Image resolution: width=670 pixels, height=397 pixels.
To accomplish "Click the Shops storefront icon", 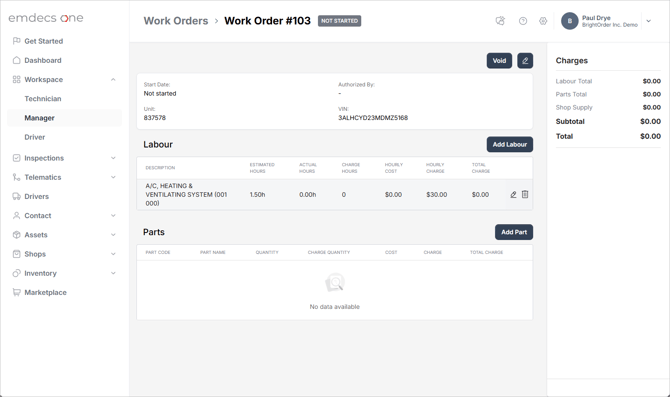I will point(16,254).
